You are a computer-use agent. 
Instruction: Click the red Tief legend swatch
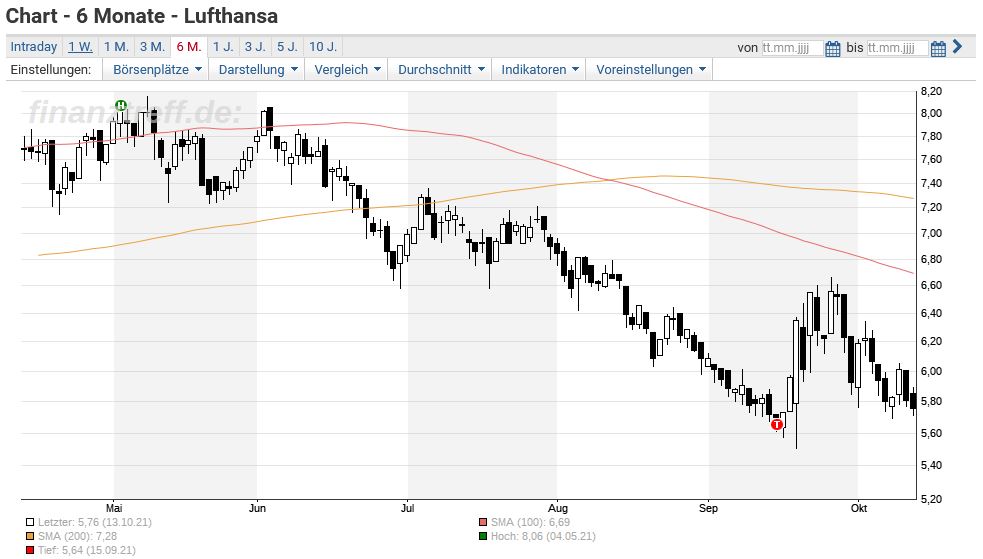30,551
